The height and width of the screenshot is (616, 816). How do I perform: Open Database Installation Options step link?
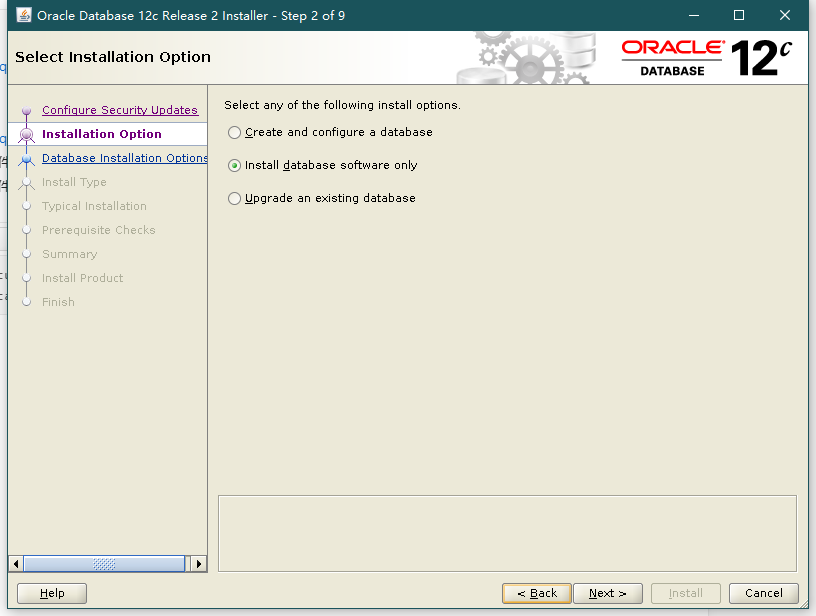(x=124, y=158)
